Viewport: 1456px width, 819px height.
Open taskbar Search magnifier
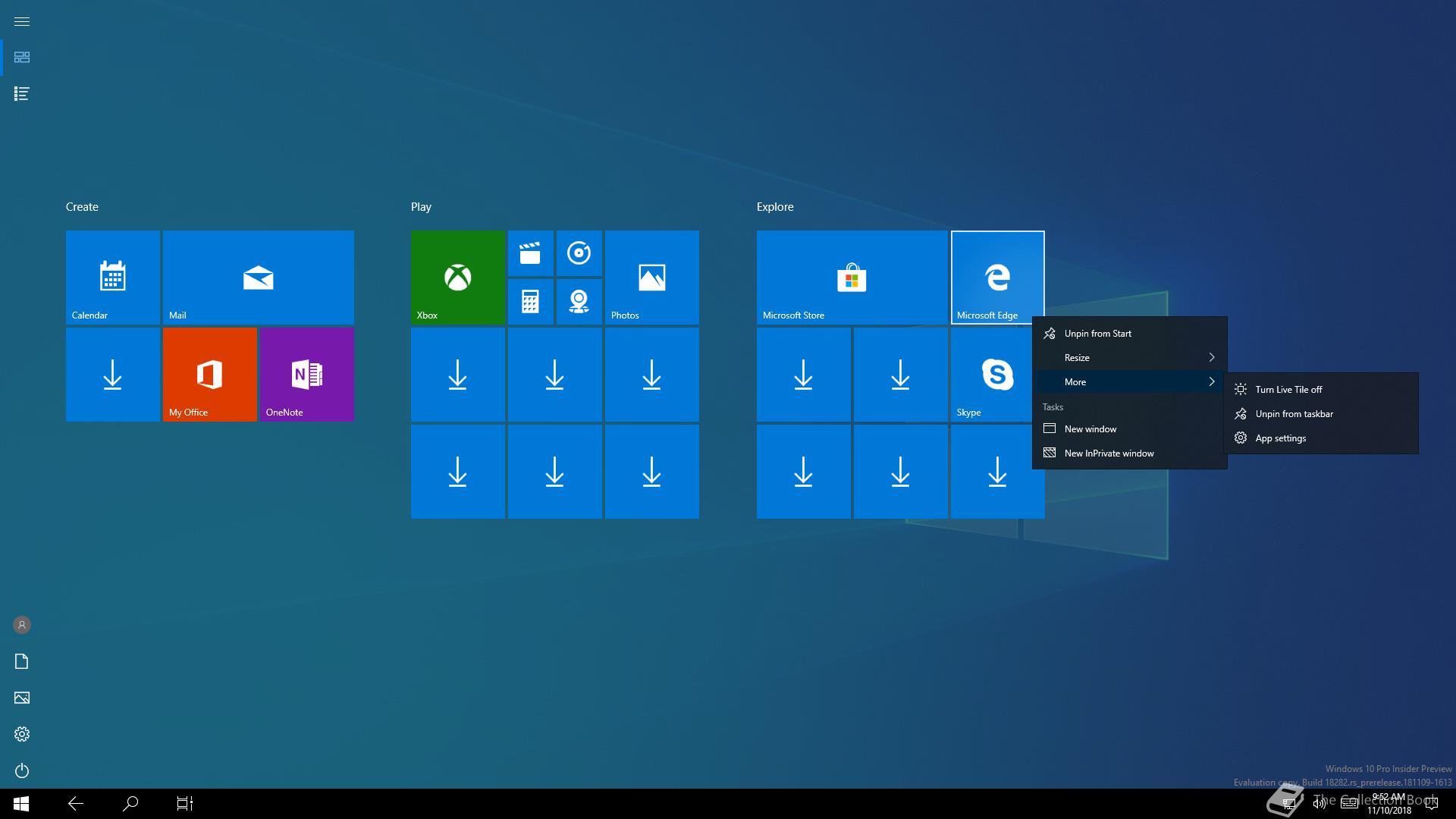point(130,804)
